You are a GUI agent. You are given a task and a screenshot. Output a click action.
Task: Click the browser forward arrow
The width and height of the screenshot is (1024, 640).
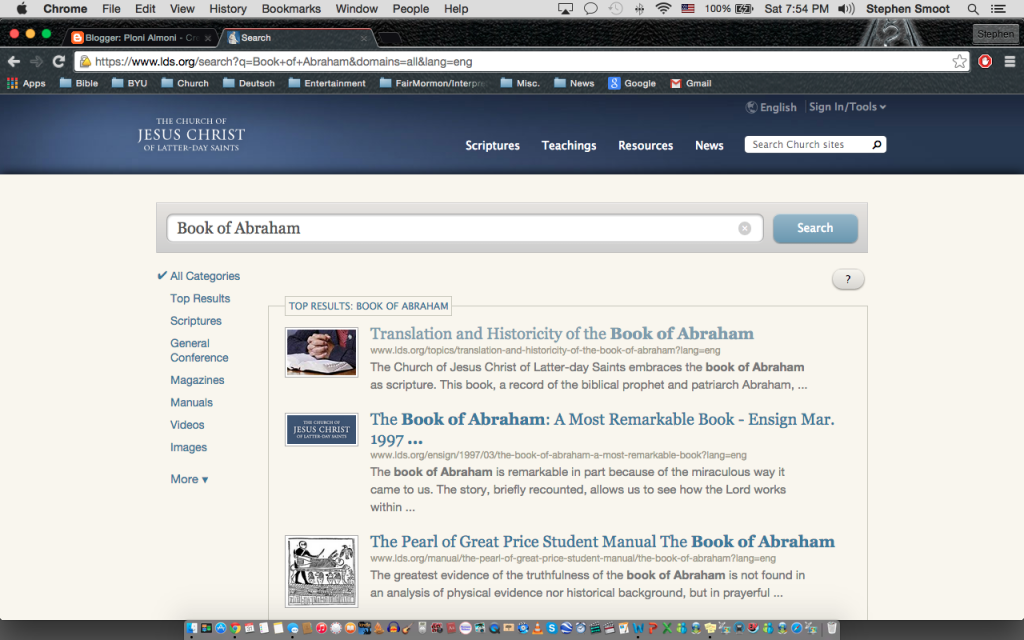click(37, 61)
